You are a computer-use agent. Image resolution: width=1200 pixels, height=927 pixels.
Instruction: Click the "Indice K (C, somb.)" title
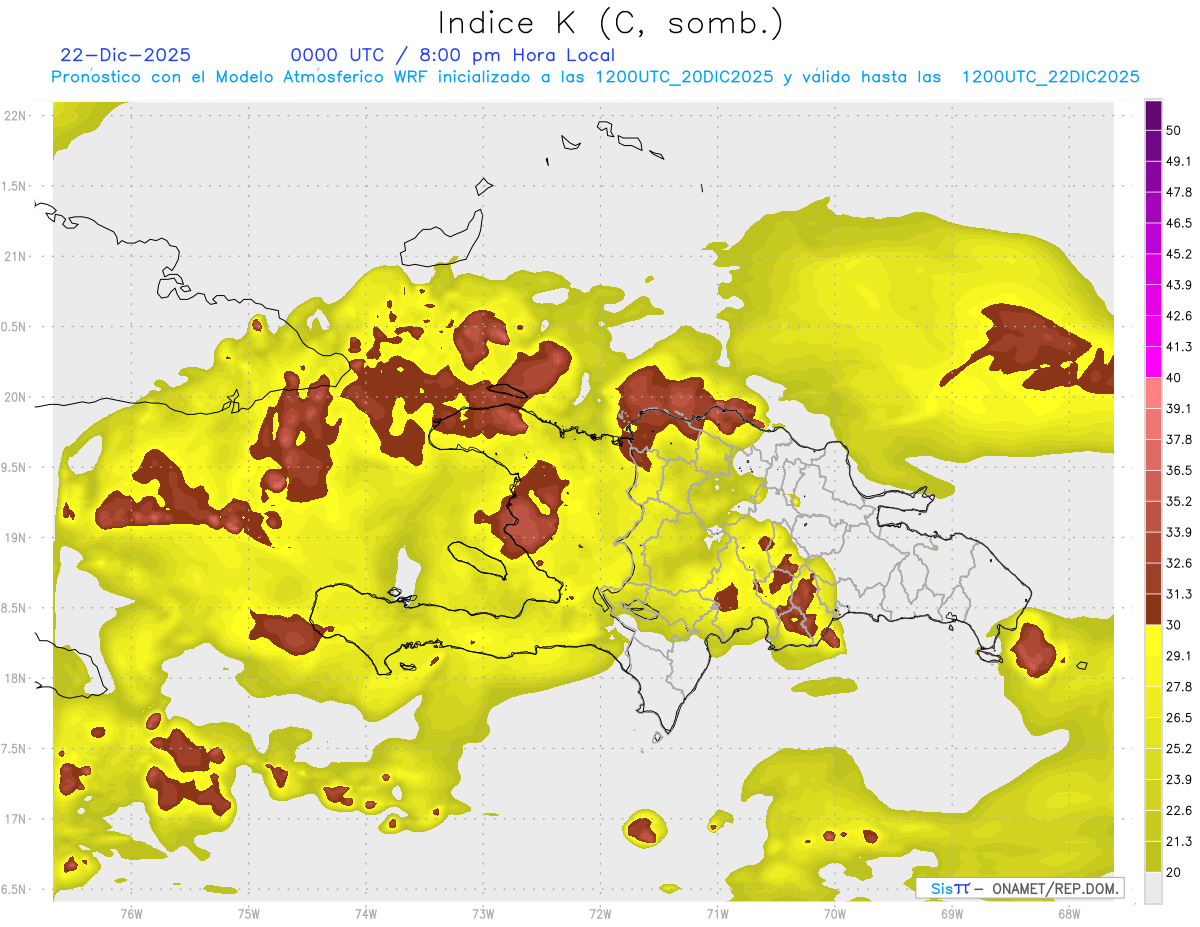pos(610,23)
